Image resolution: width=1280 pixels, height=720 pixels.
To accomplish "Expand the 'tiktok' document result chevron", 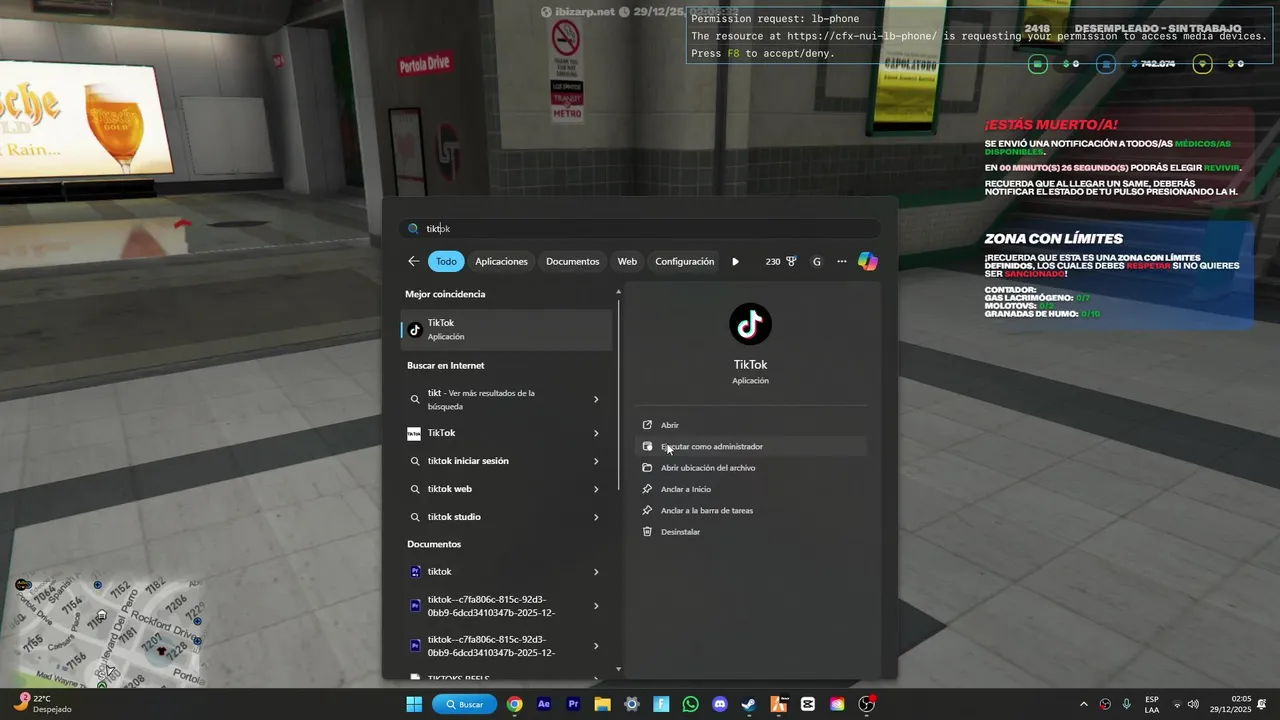I will [x=596, y=572].
